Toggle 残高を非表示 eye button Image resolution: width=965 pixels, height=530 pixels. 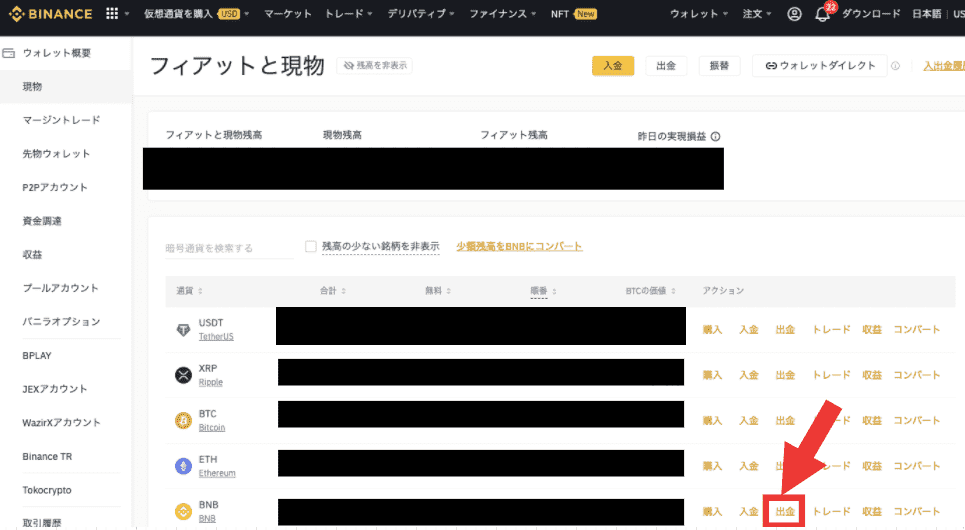click(374, 65)
